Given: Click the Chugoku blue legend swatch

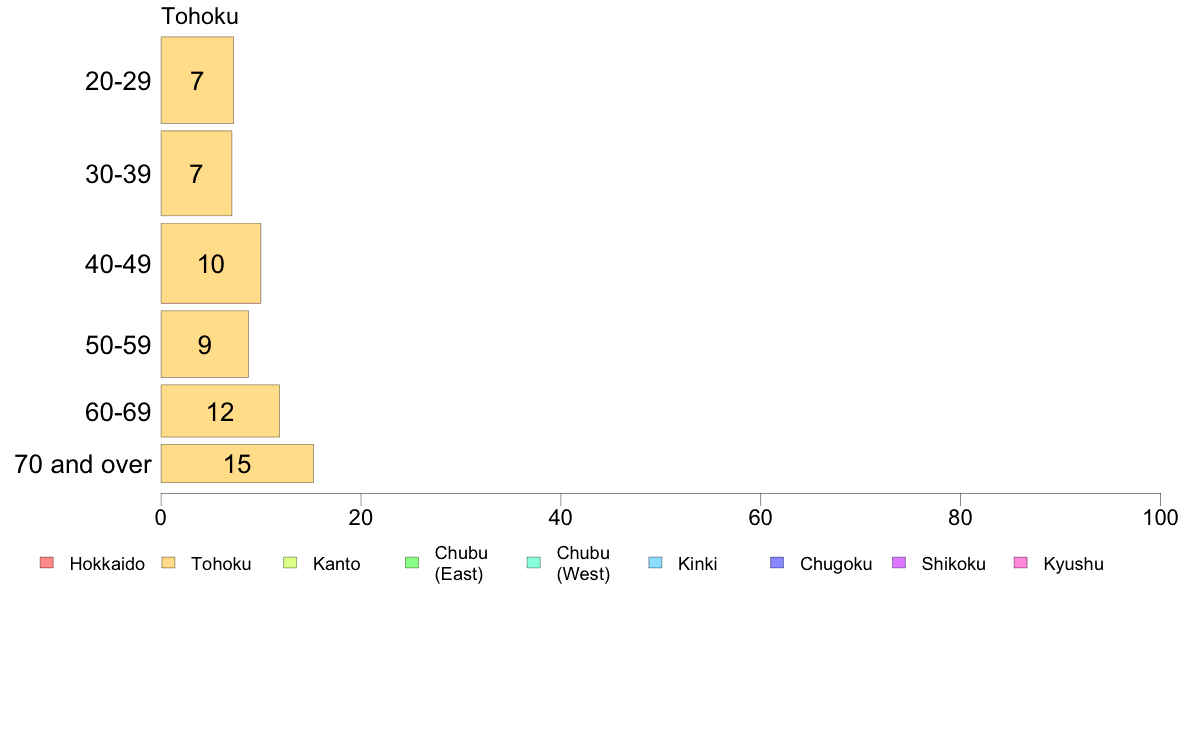Looking at the screenshot, I should pyautogui.click(x=777, y=562).
